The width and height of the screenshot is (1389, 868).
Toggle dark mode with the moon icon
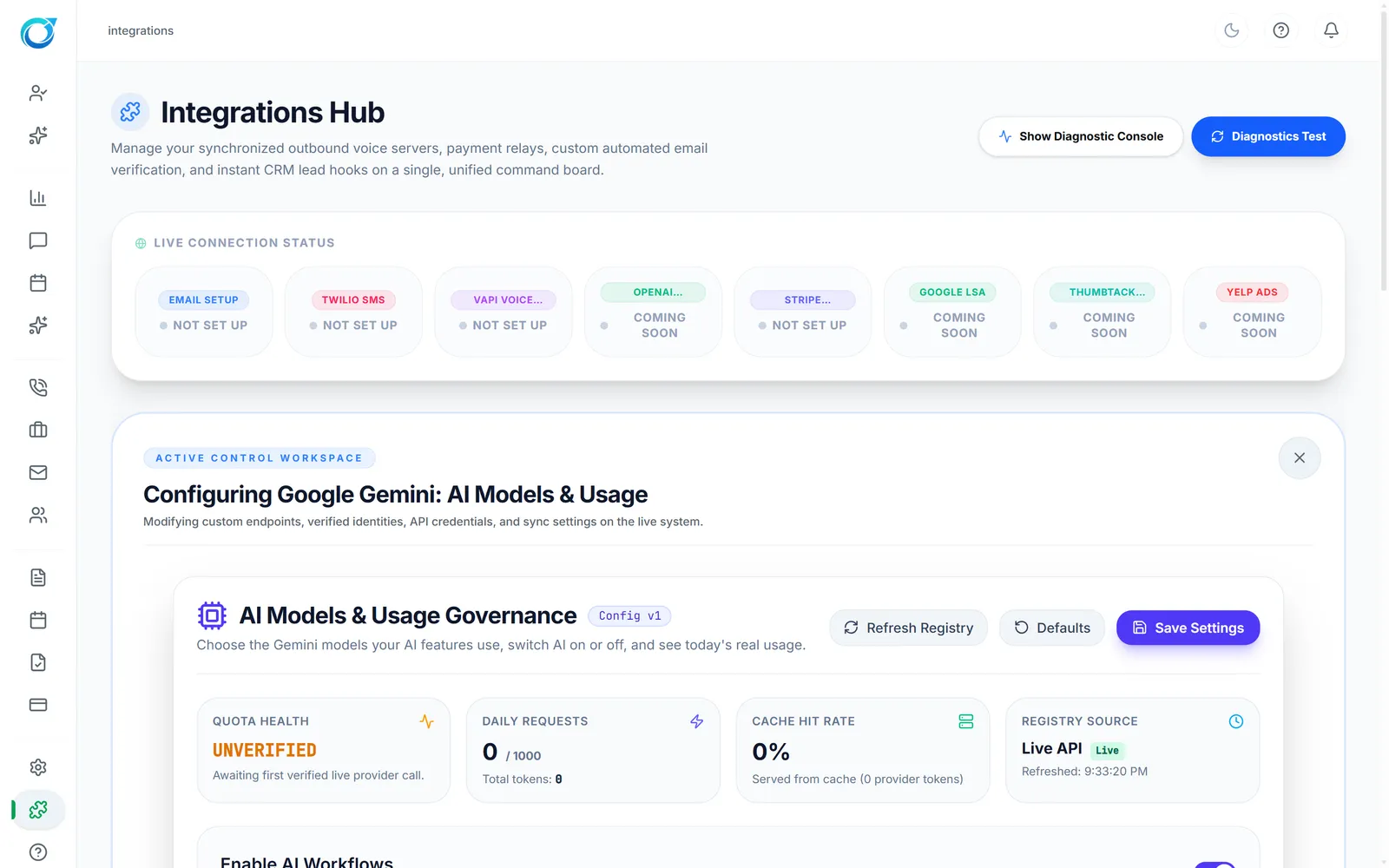[1232, 30]
